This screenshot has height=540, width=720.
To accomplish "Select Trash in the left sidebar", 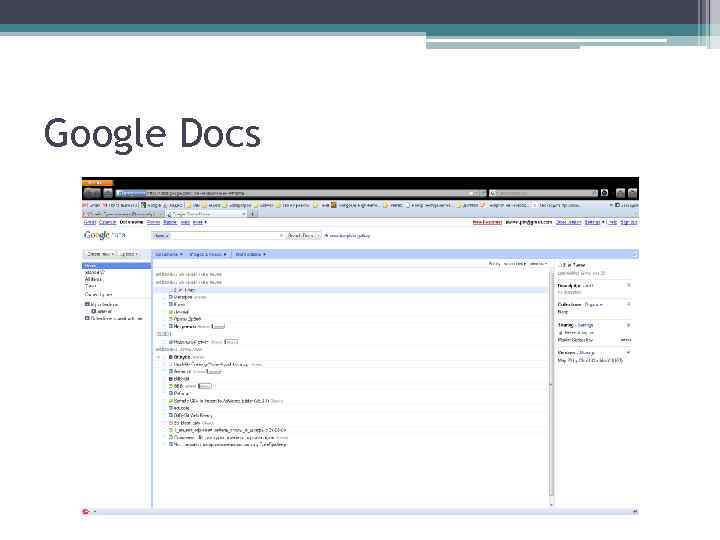I will tap(90, 287).
